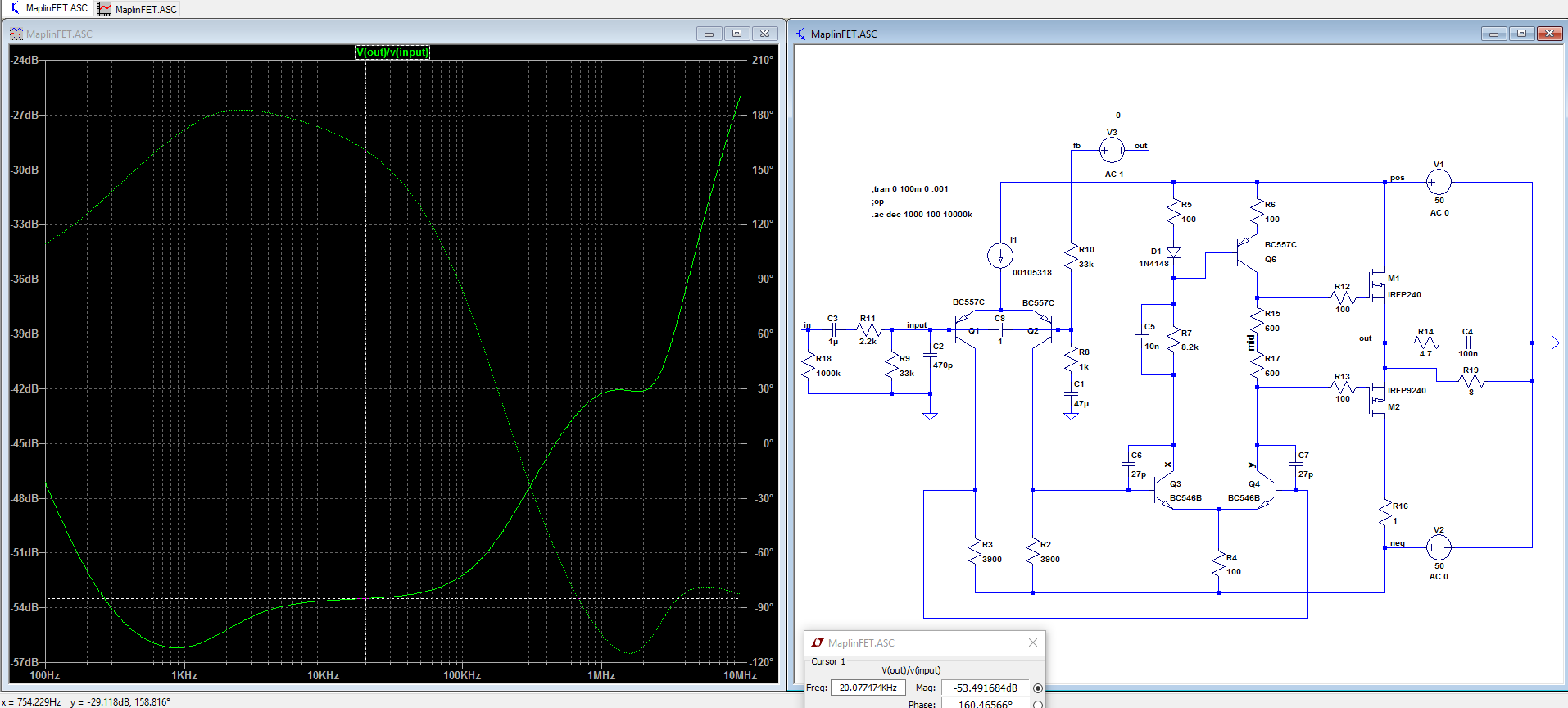Click the 'fb' net label near V3
The height and width of the screenshot is (708, 1568).
coord(1076,146)
